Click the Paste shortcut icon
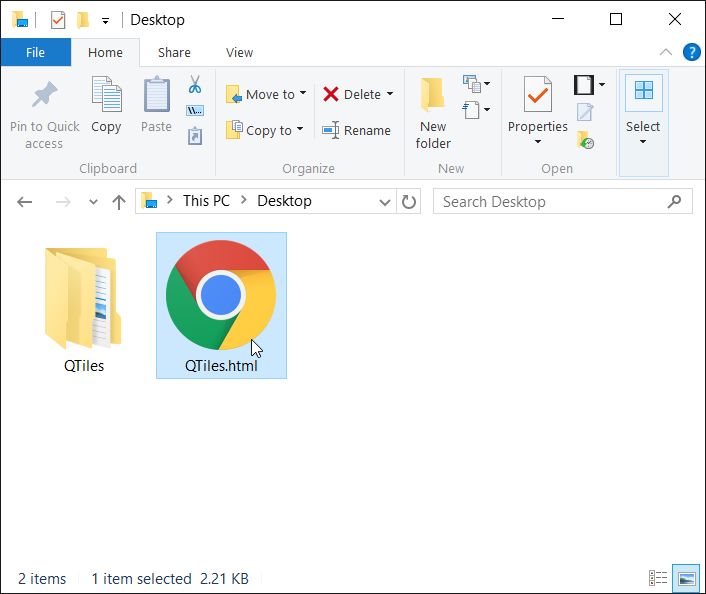 click(x=195, y=136)
